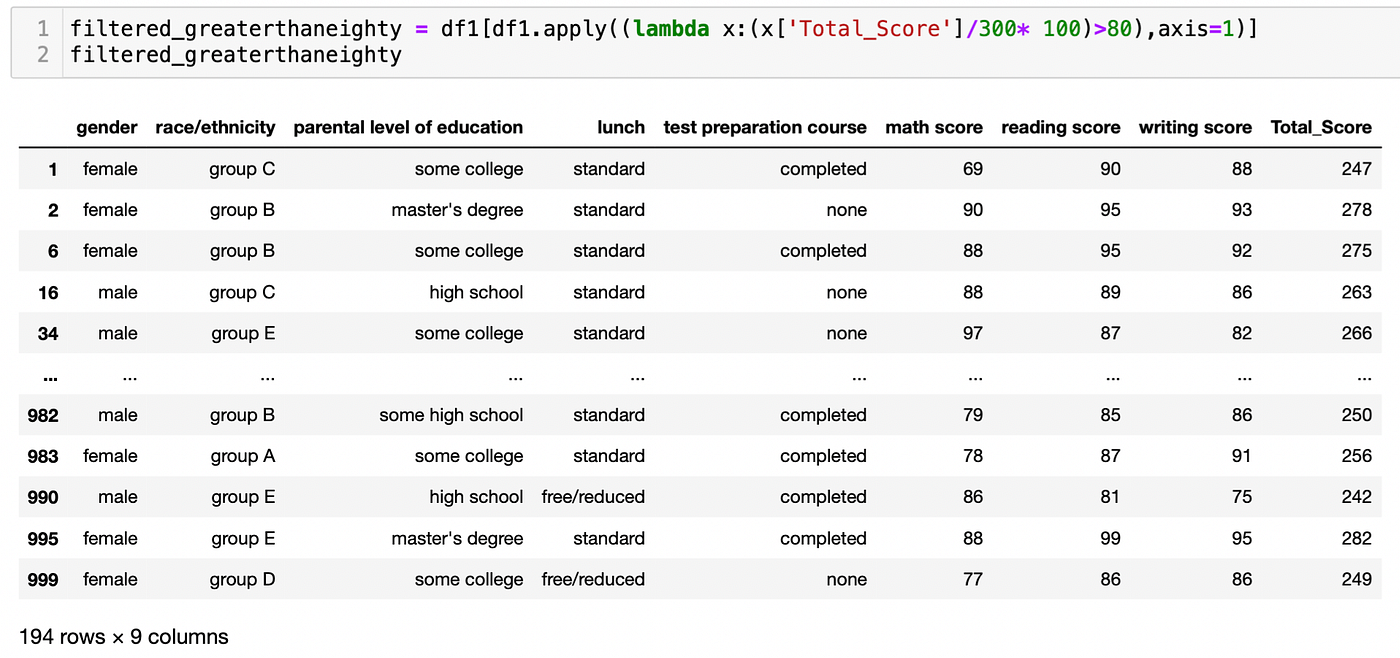The width and height of the screenshot is (1400, 658).
Task: Click the 'reading score' column header
Action: pos(1060,127)
